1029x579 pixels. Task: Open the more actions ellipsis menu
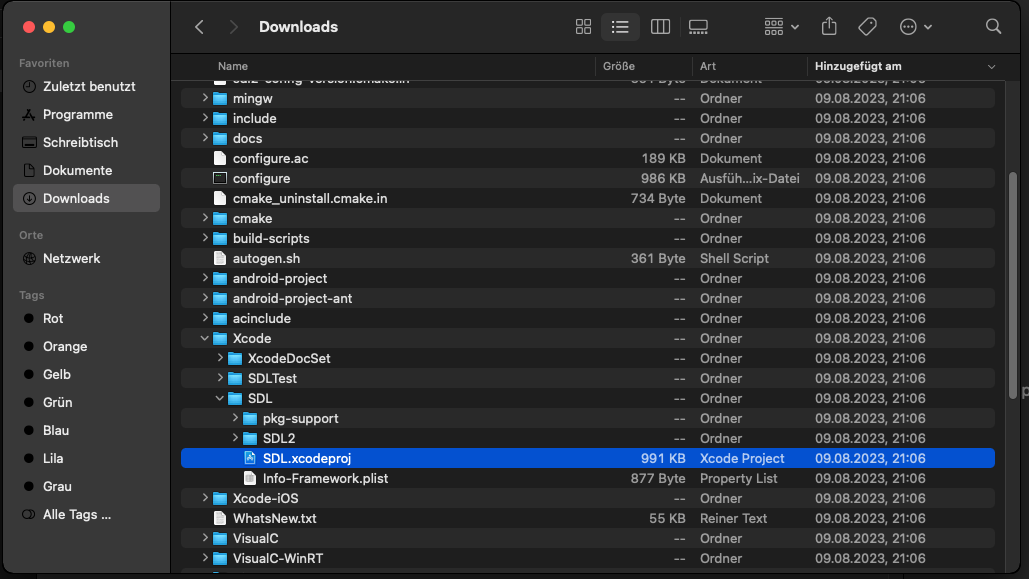tap(915, 27)
